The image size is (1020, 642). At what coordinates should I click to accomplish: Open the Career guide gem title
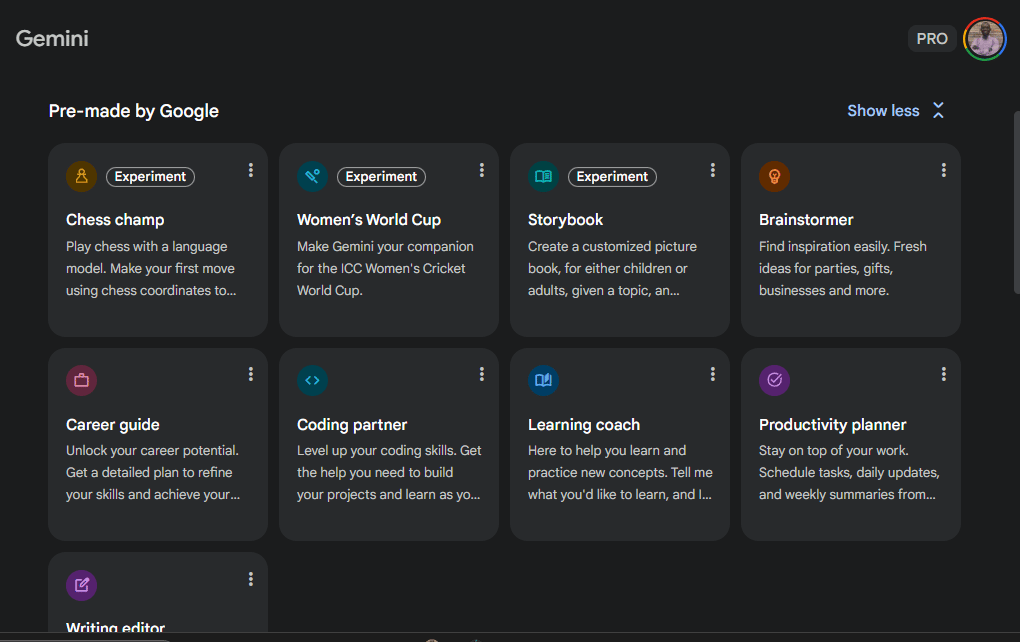point(112,425)
